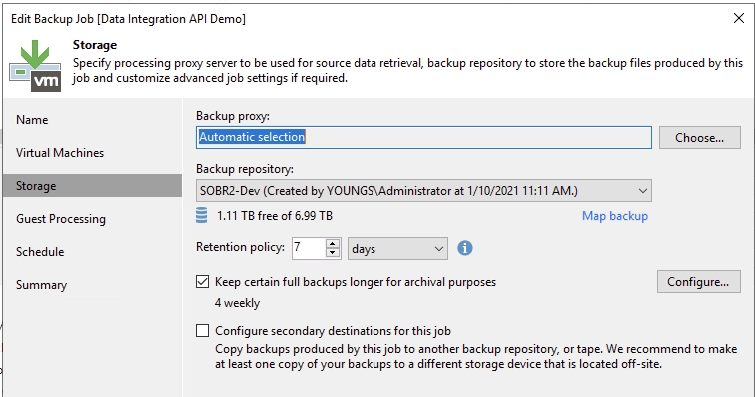The image size is (755, 397).
Task: Click the '4 weekly' text
Action: pyautogui.click(x=237, y=303)
